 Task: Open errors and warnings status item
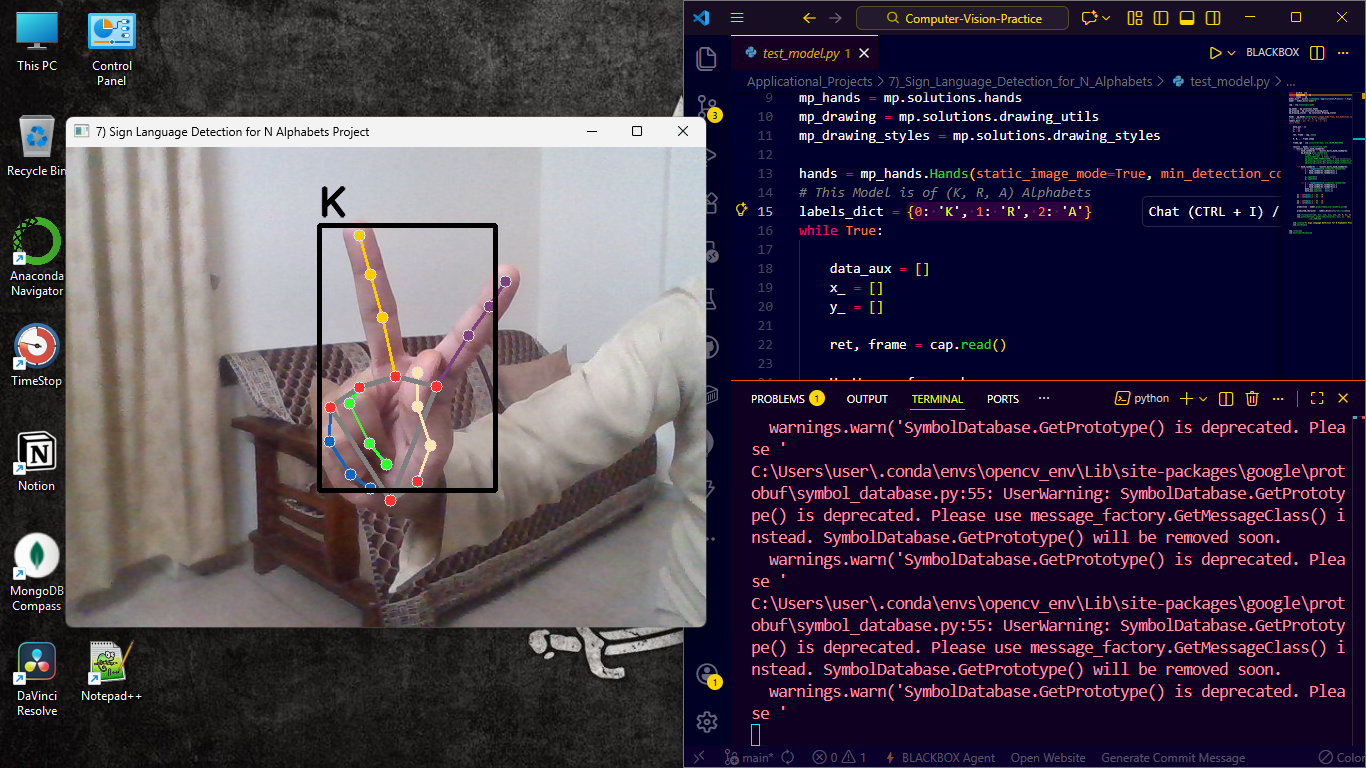pyautogui.click(x=840, y=757)
